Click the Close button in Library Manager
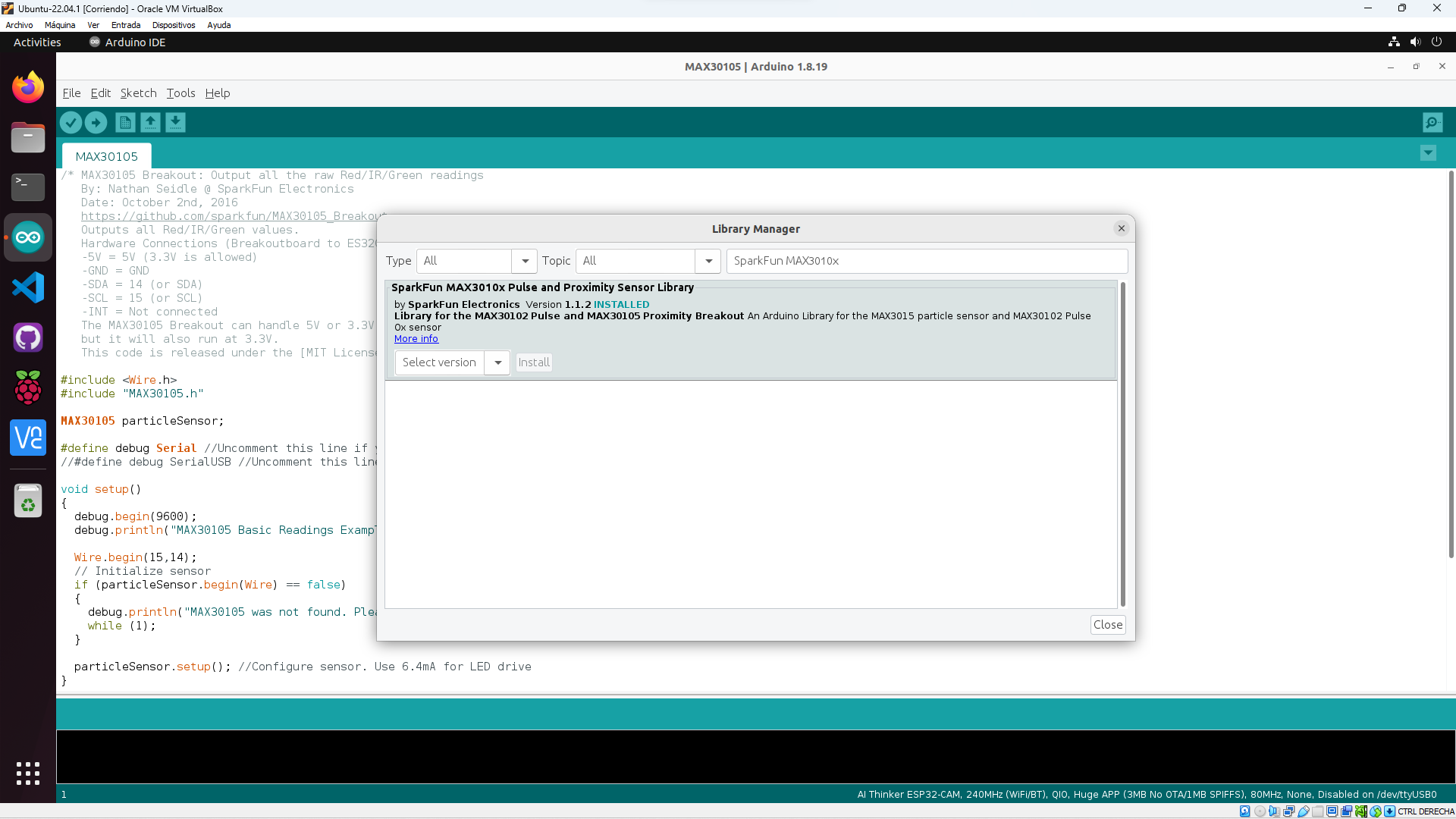Viewport: 1456px width, 819px height. (x=1108, y=625)
